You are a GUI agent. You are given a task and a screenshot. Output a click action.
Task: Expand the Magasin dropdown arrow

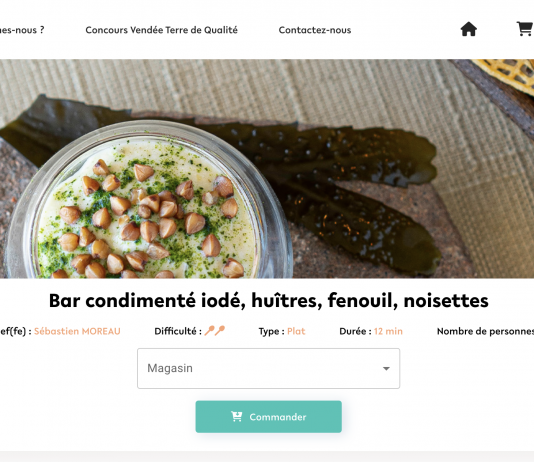pyautogui.click(x=386, y=368)
